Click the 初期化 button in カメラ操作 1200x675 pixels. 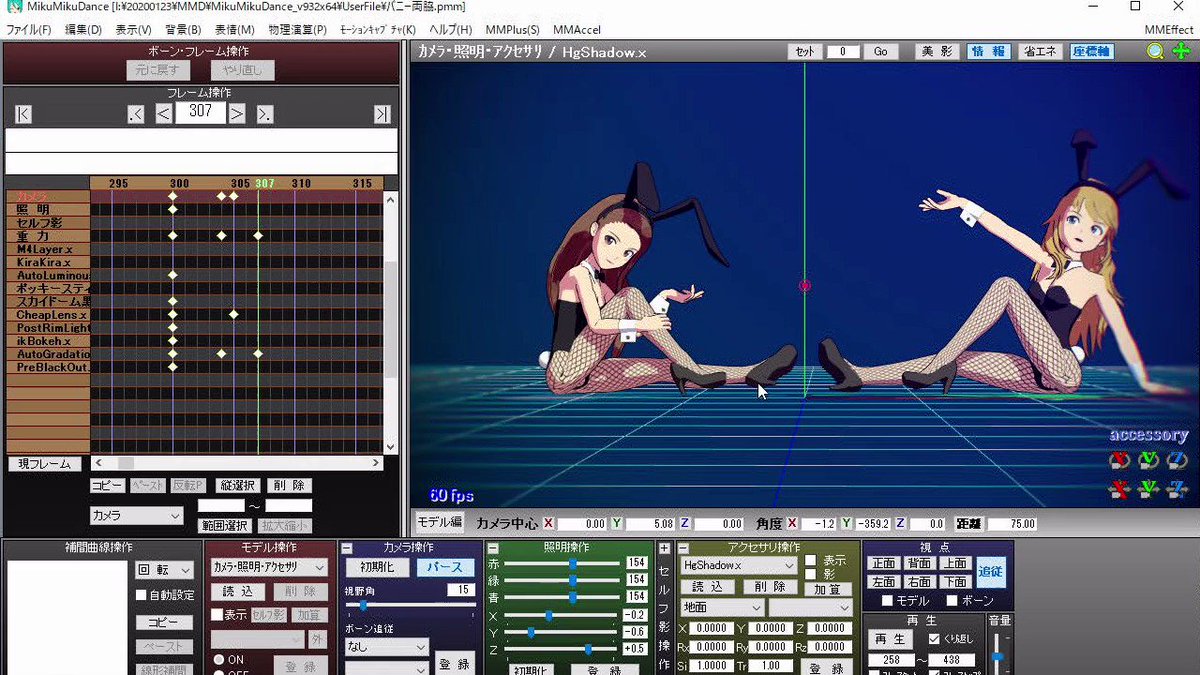tap(376, 567)
